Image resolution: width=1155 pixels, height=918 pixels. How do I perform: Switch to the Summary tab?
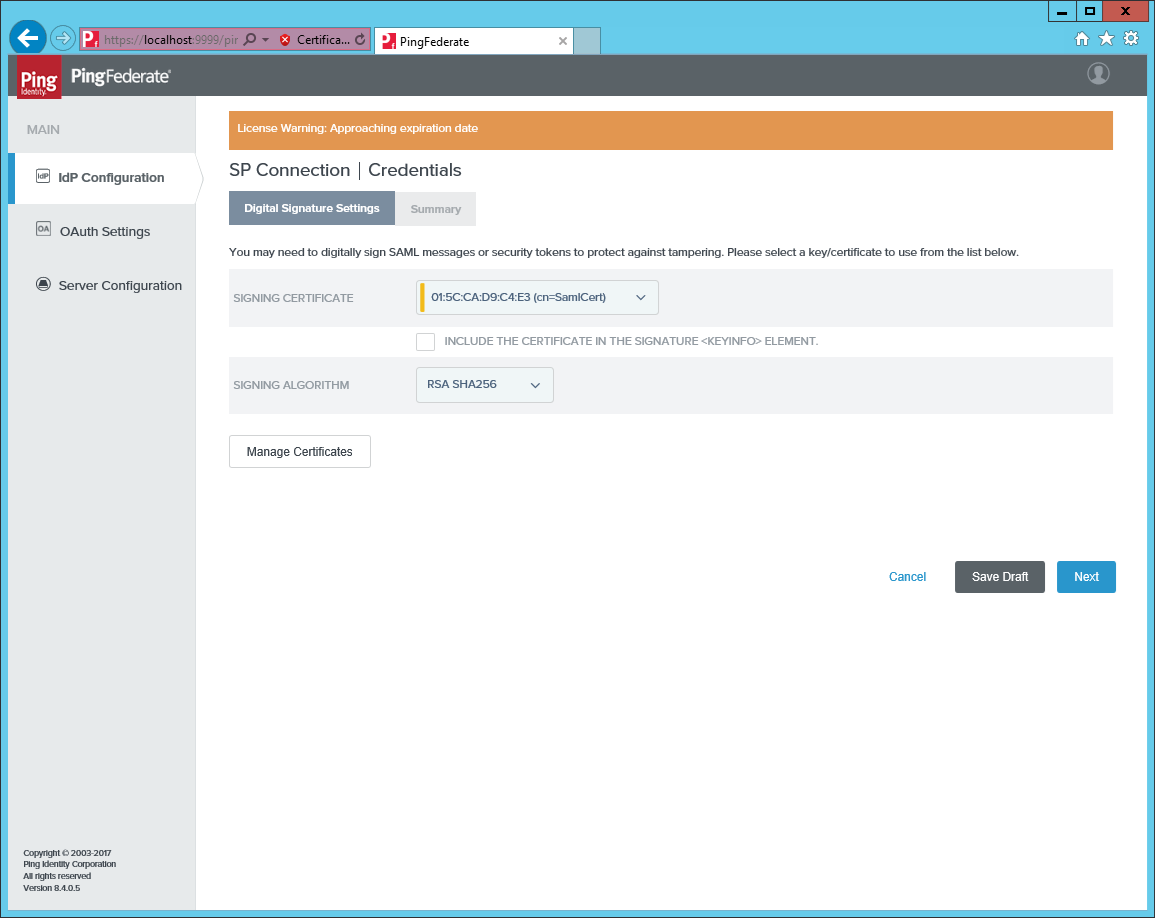(435, 209)
